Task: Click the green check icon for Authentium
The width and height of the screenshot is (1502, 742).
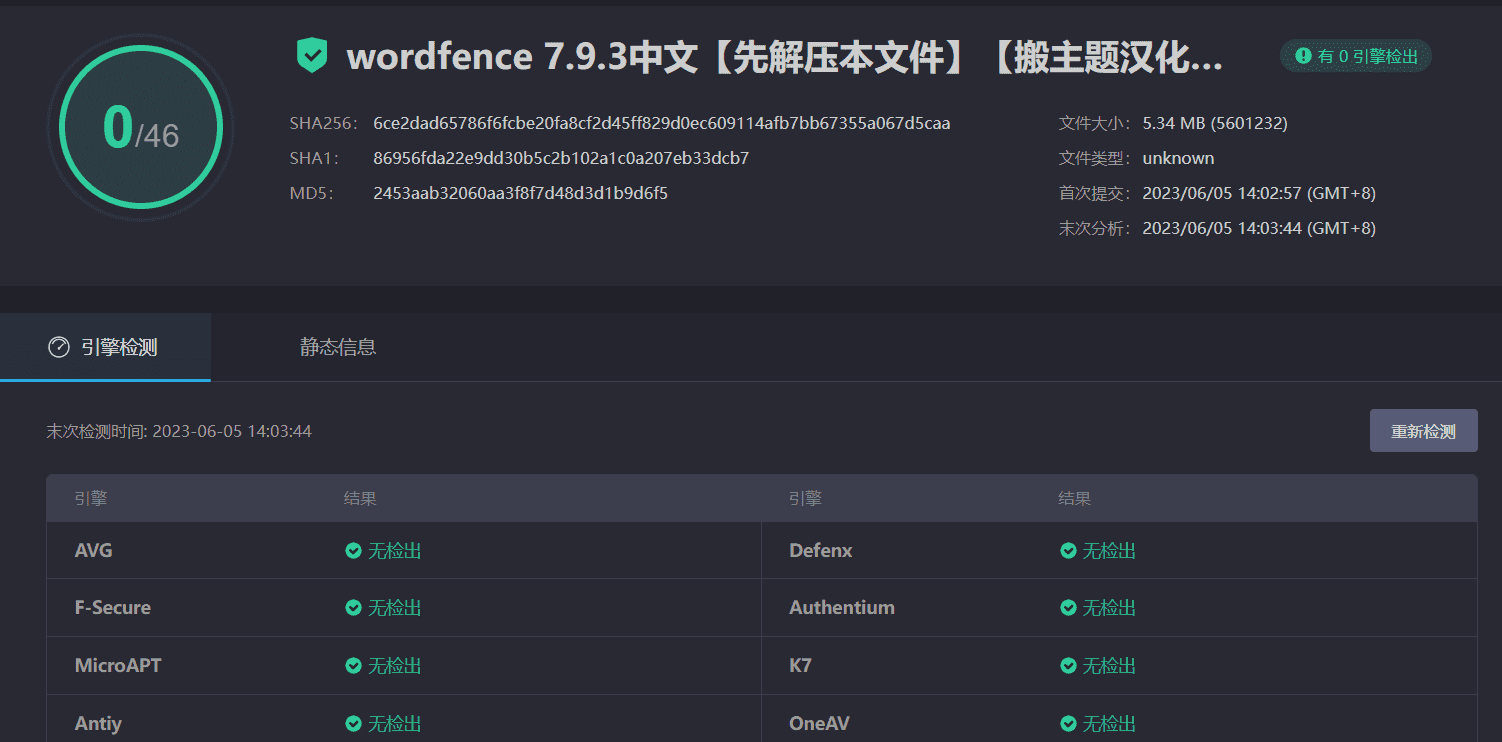Action: (1068, 608)
